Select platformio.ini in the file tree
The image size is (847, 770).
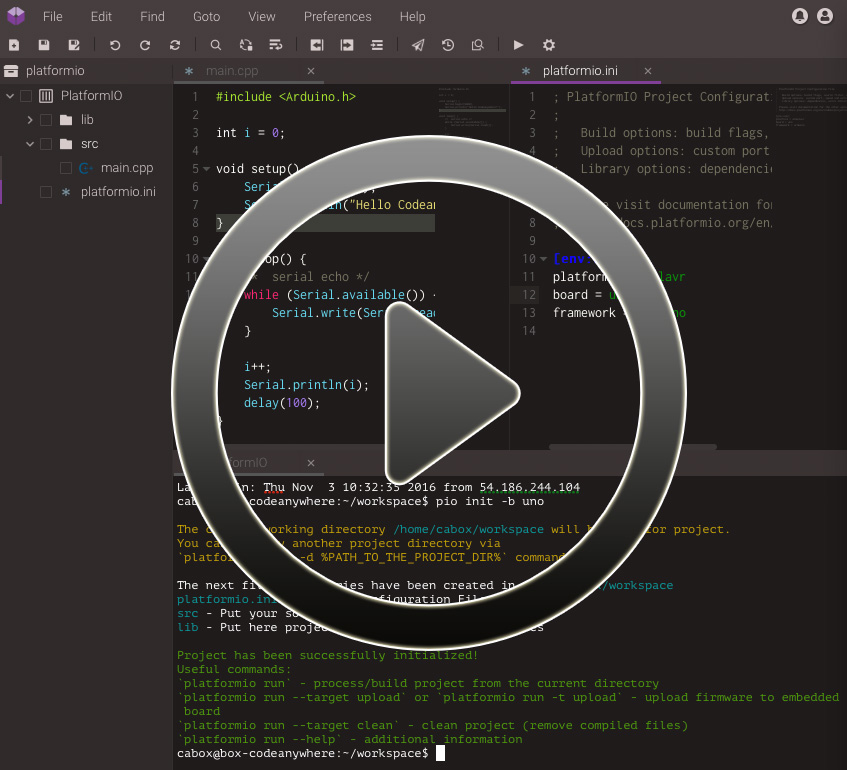click(x=118, y=192)
